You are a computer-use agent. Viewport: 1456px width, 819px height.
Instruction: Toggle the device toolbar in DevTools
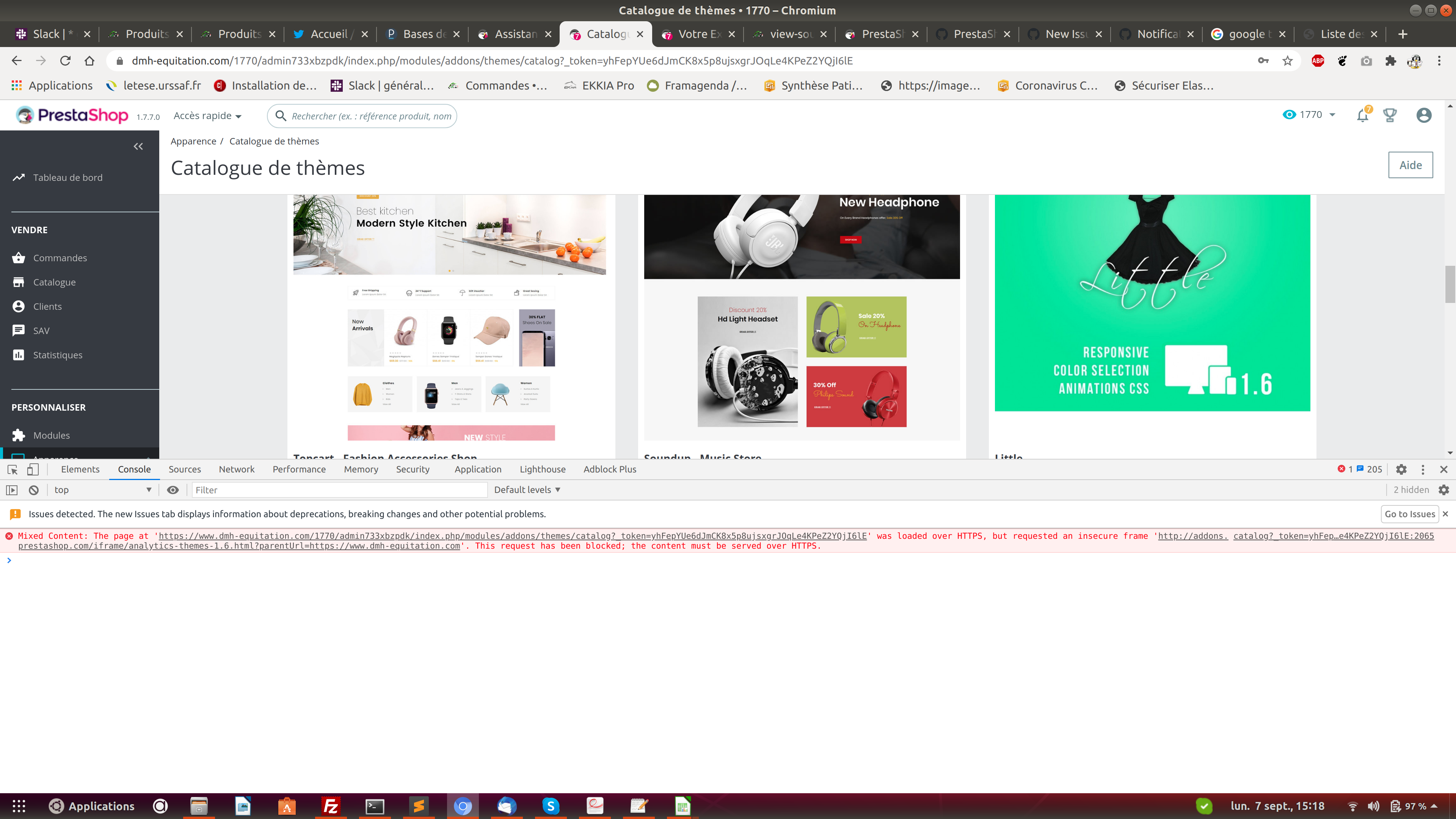[x=33, y=469]
